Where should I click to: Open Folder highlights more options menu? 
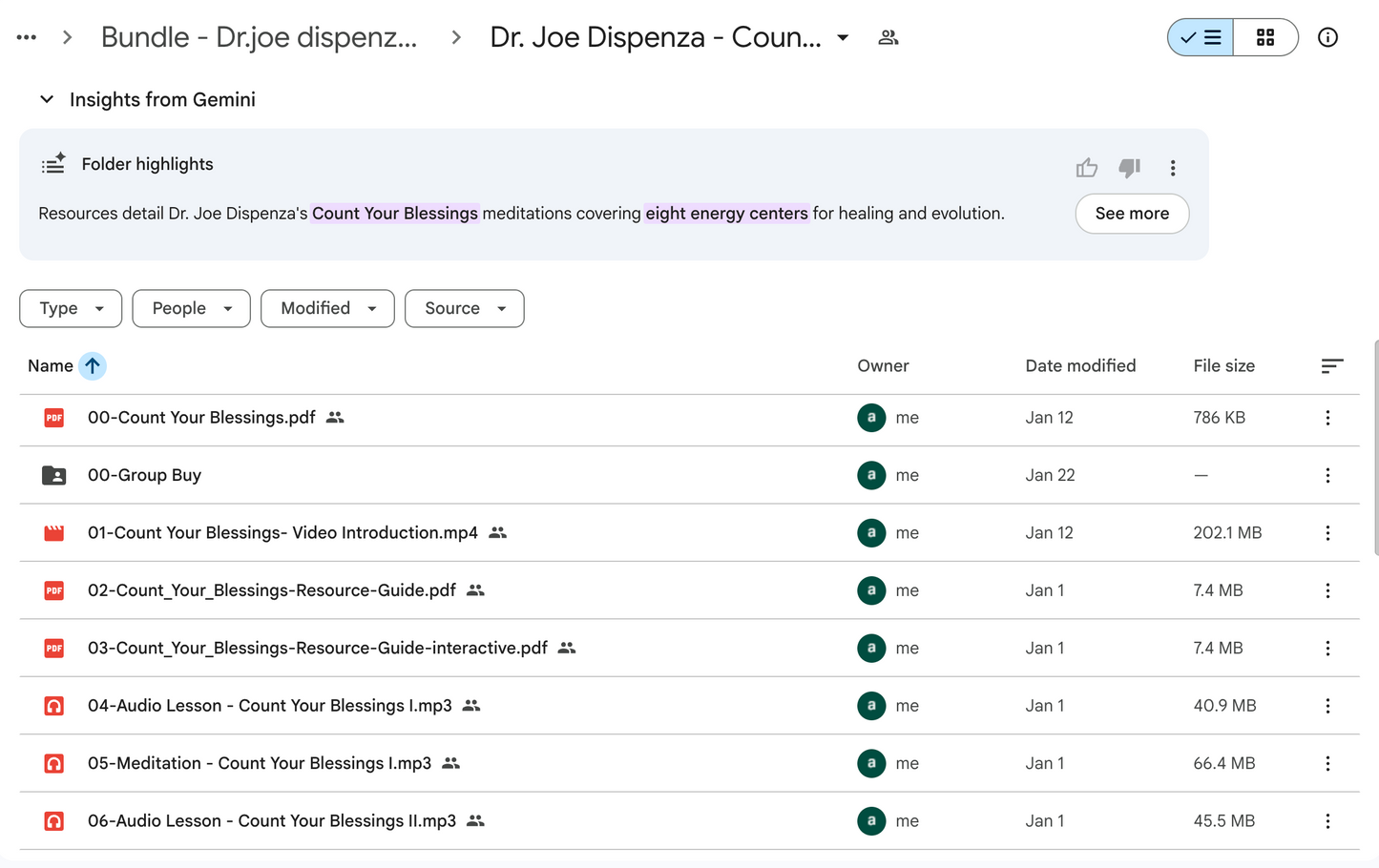1173,168
